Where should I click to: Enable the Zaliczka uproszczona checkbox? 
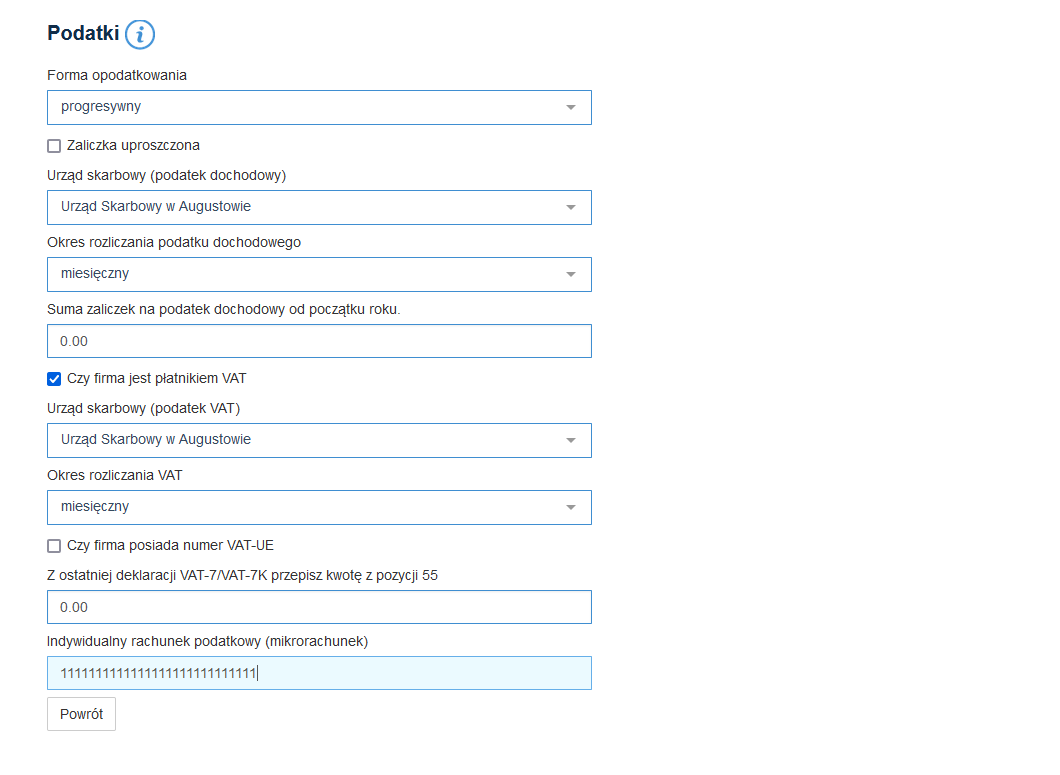54,146
